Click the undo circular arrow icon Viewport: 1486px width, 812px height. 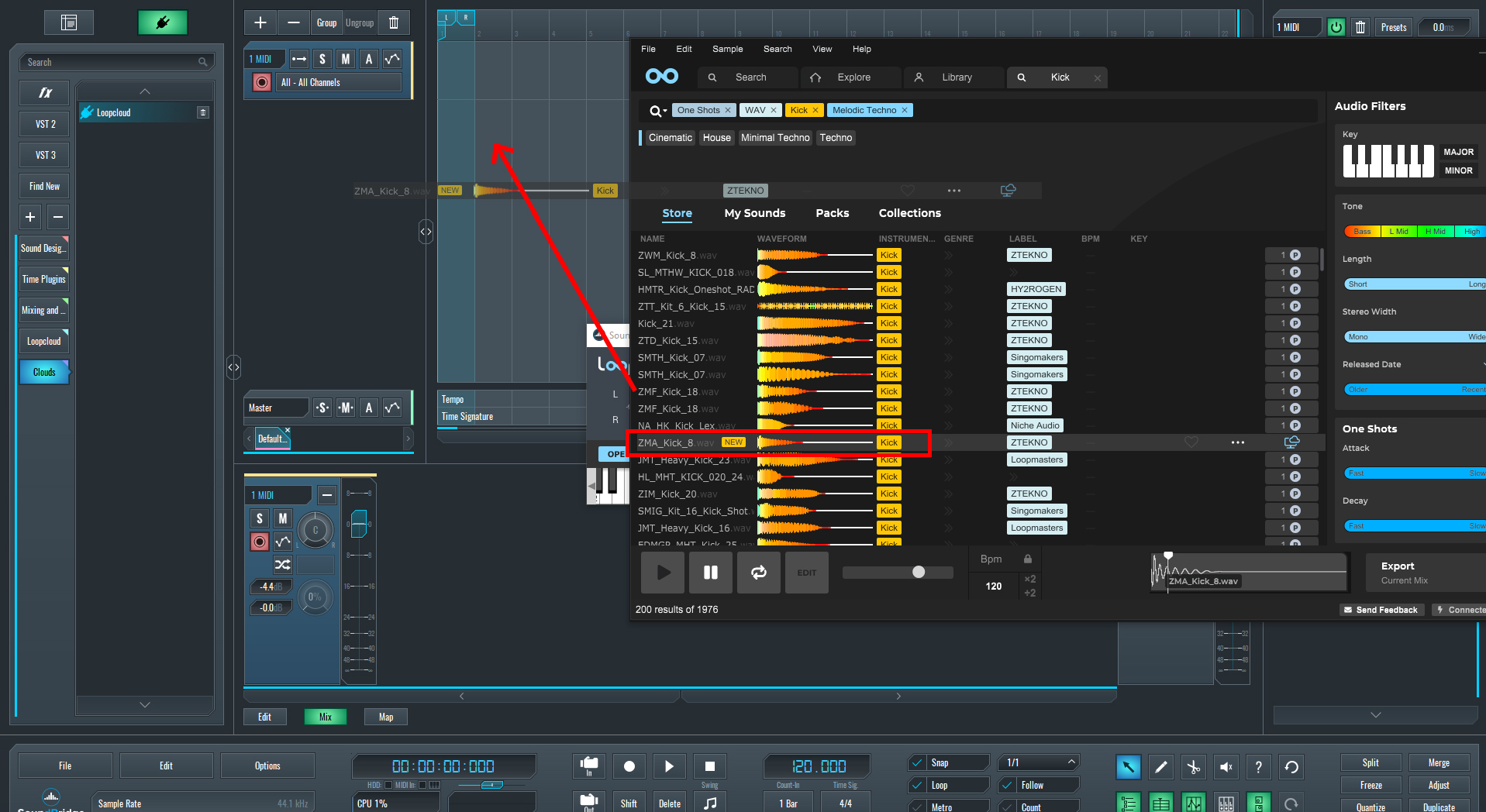(x=1291, y=767)
